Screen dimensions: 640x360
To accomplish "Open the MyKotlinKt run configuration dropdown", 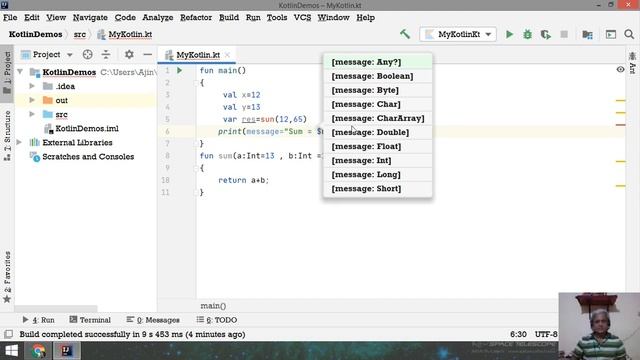I will 458,34.
